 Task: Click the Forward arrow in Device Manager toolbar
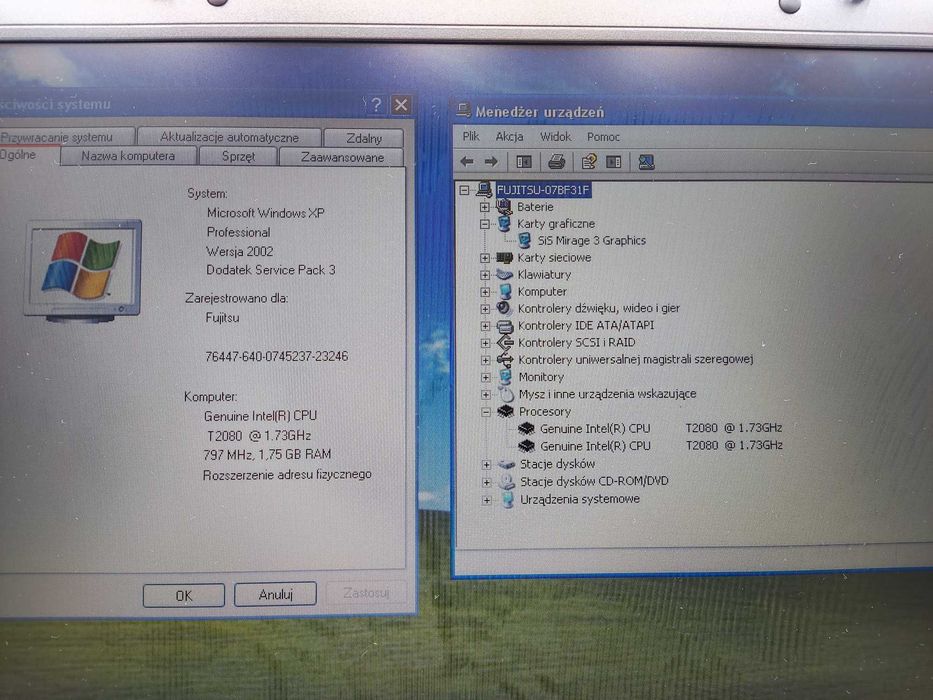(x=491, y=161)
